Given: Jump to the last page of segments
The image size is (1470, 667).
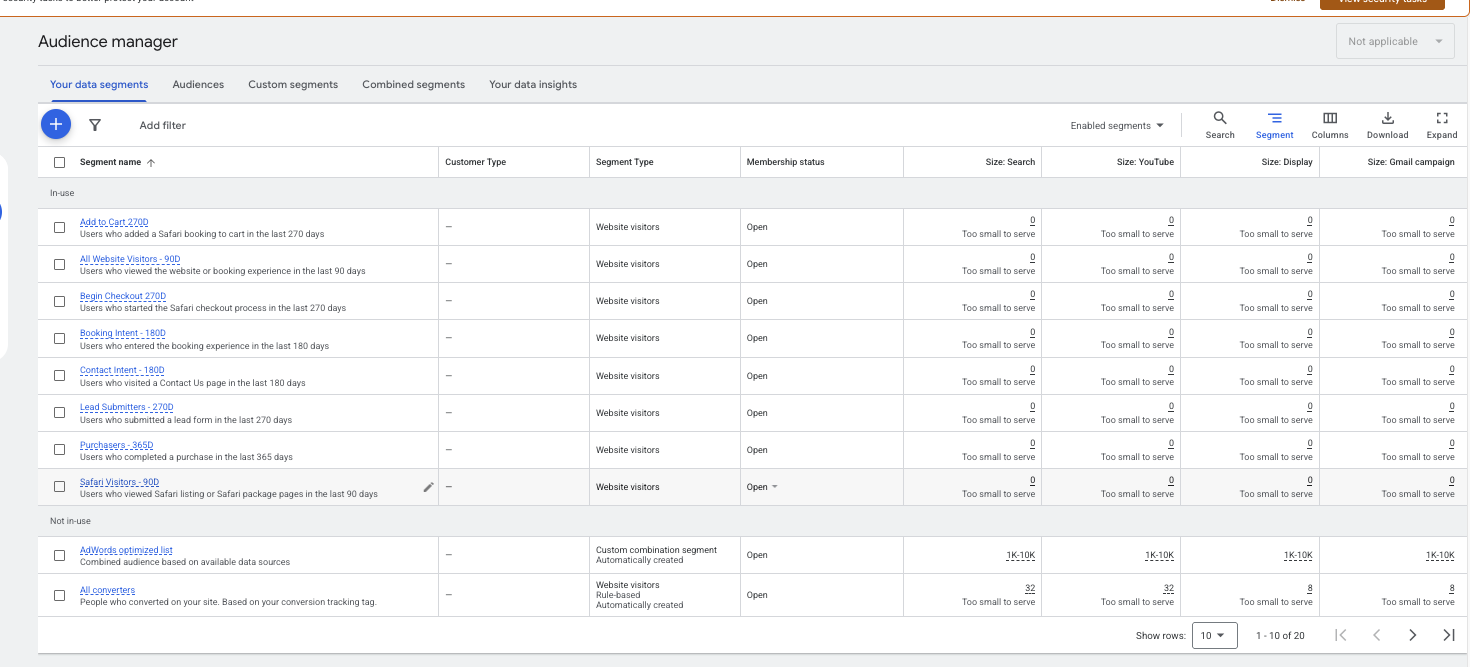Looking at the screenshot, I should point(1448,635).
